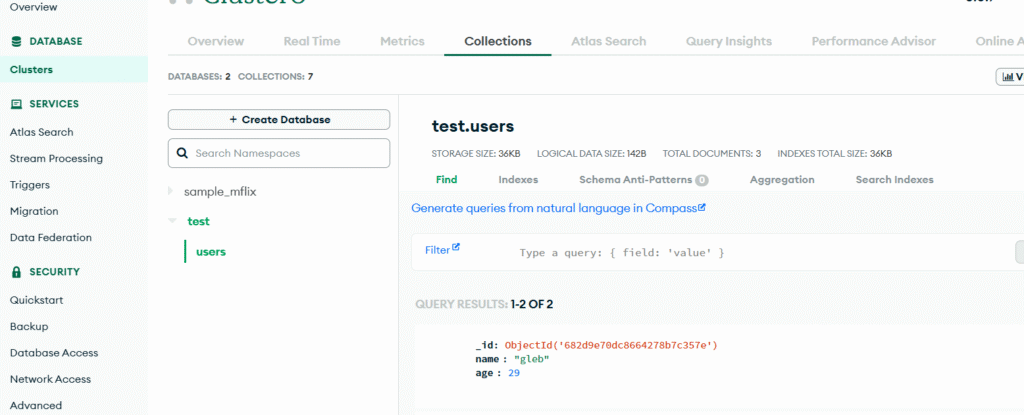Focus the Search Namespaces field
The height and width of the screenshot is (415, 1024).
click(x=279, y=153)
